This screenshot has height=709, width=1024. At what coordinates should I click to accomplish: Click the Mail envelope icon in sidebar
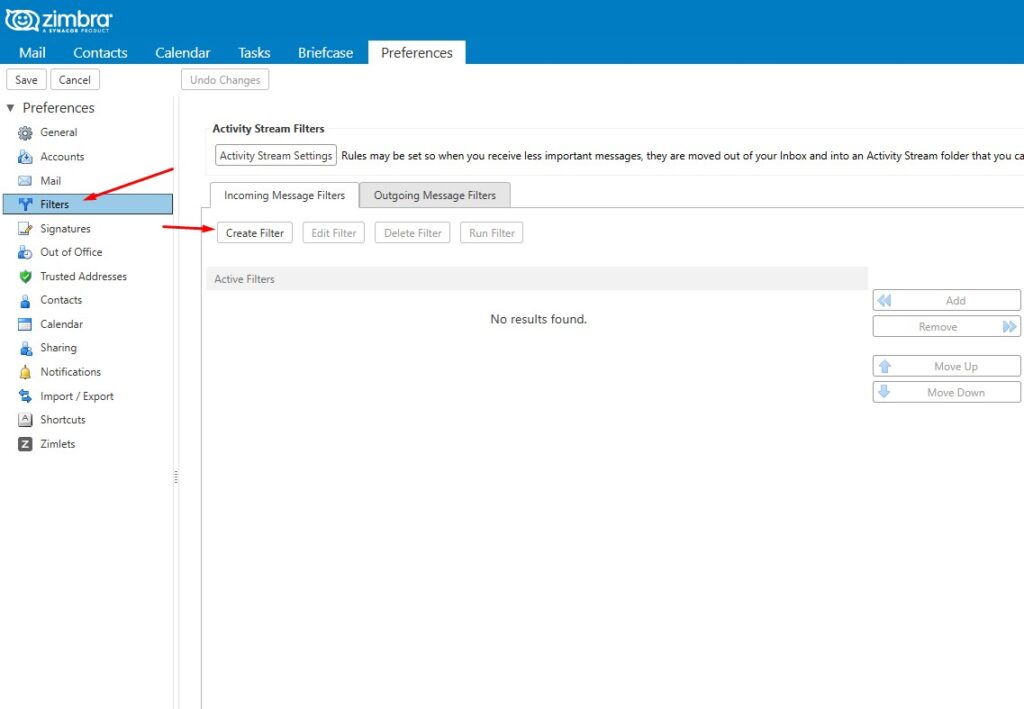pyautogui.click(x=25, y=181)
